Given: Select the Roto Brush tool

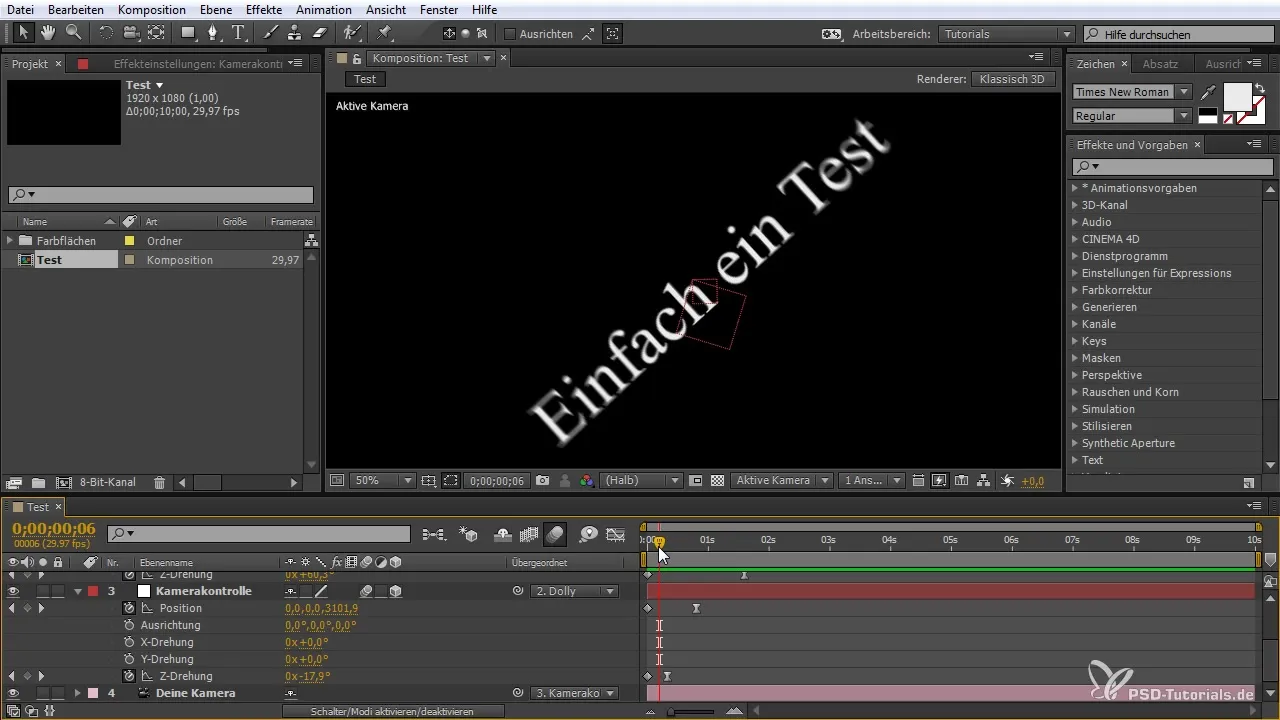Looking at the screenshot, I should tap(352, 33).
